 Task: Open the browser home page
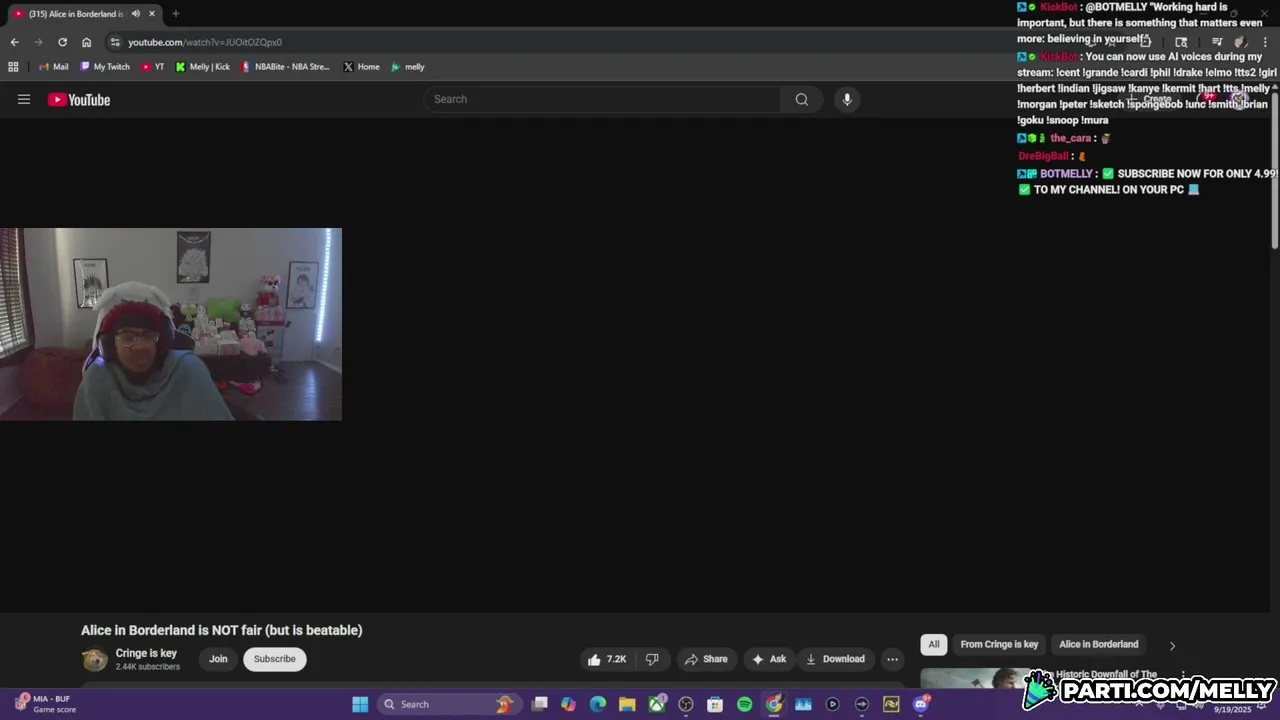(86, 42)
